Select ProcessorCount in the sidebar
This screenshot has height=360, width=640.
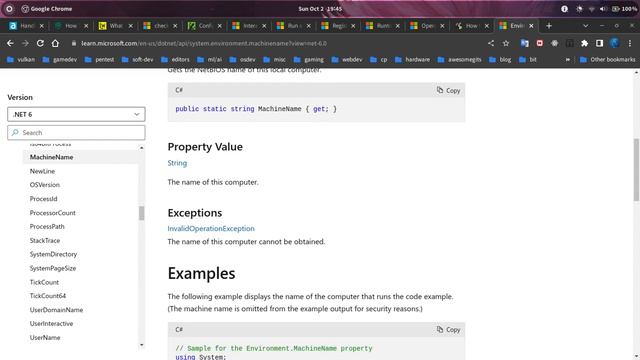(x=52, y=213)
